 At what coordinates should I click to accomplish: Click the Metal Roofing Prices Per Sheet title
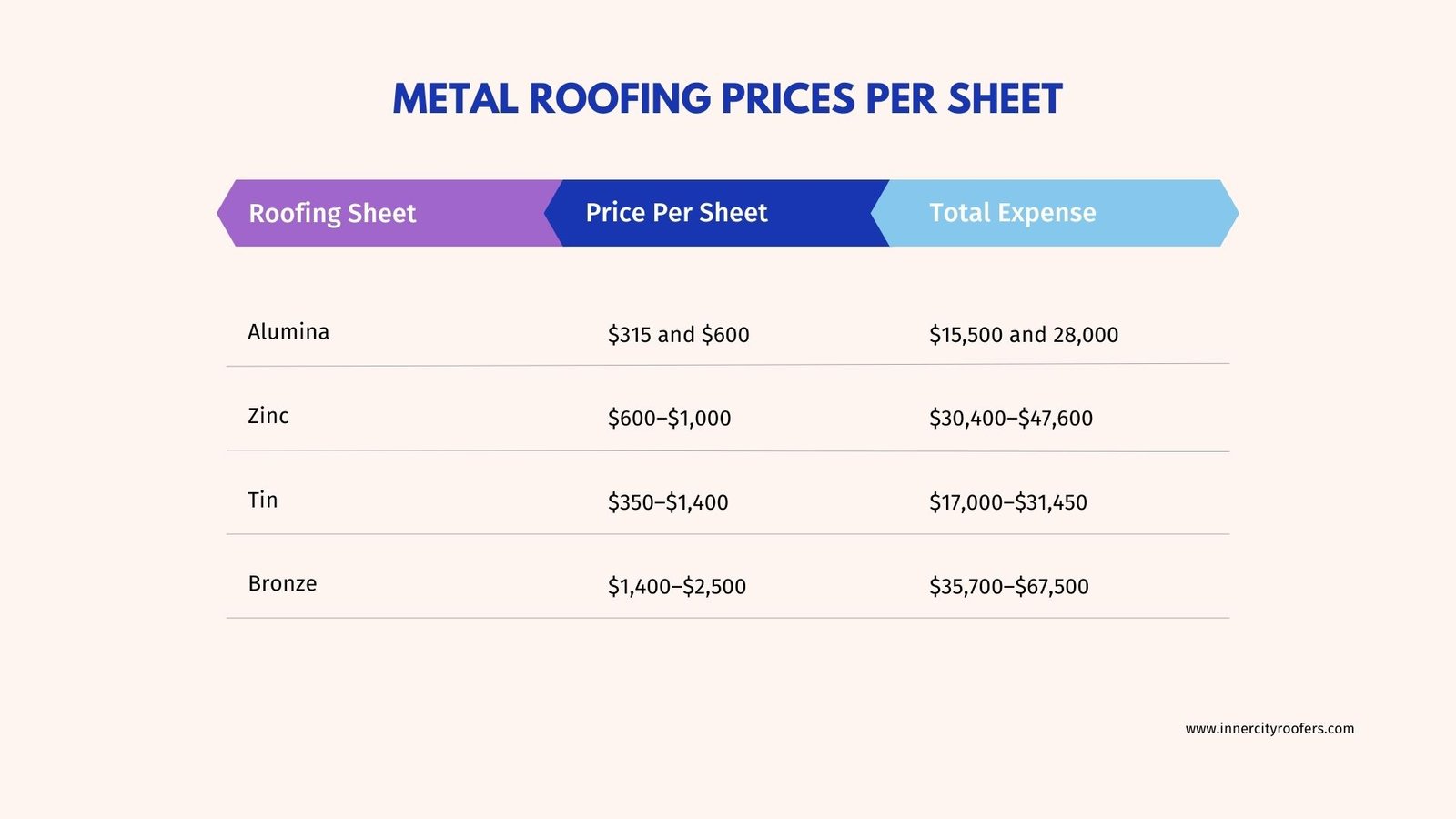[x=727, y=99]
